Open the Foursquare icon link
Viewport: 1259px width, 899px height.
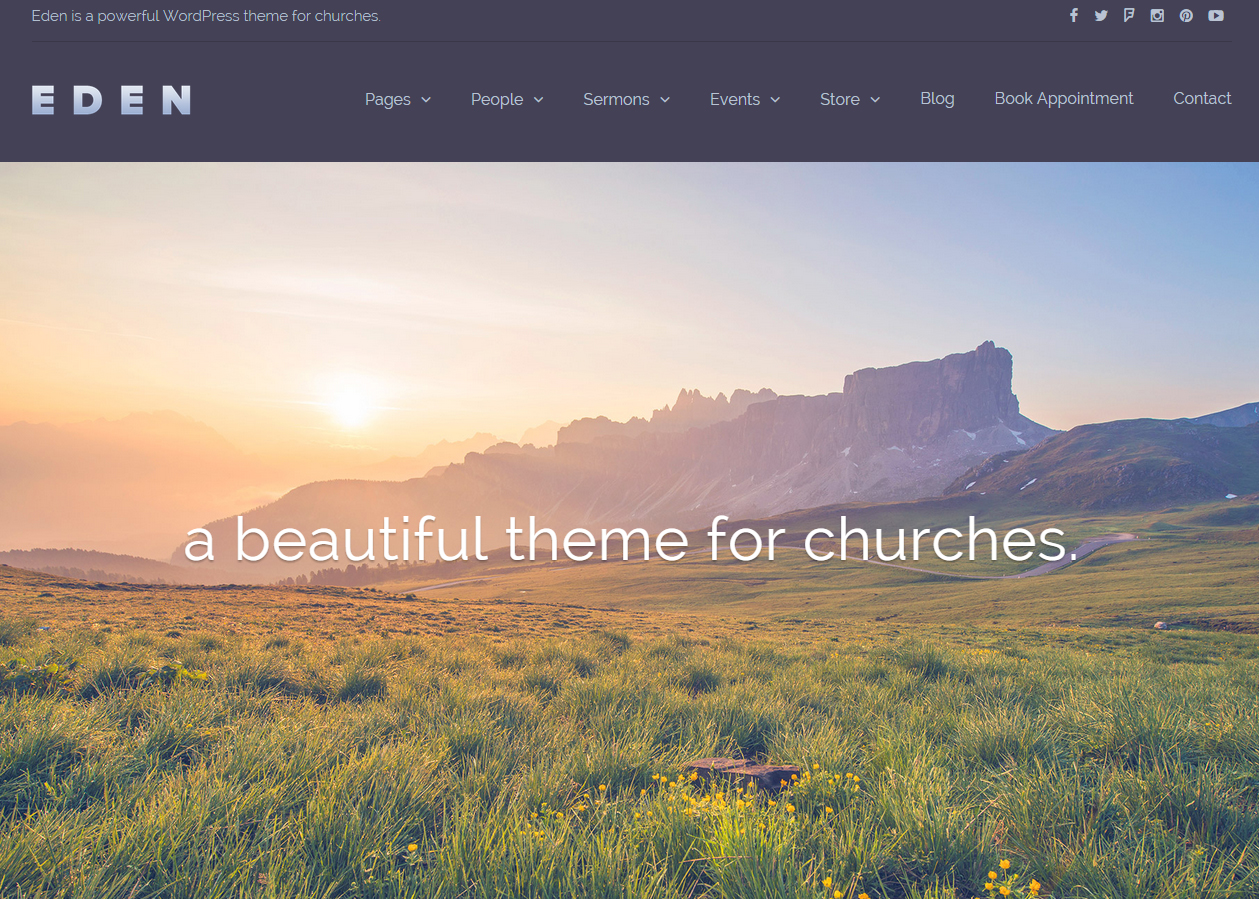coord(1129,15)
